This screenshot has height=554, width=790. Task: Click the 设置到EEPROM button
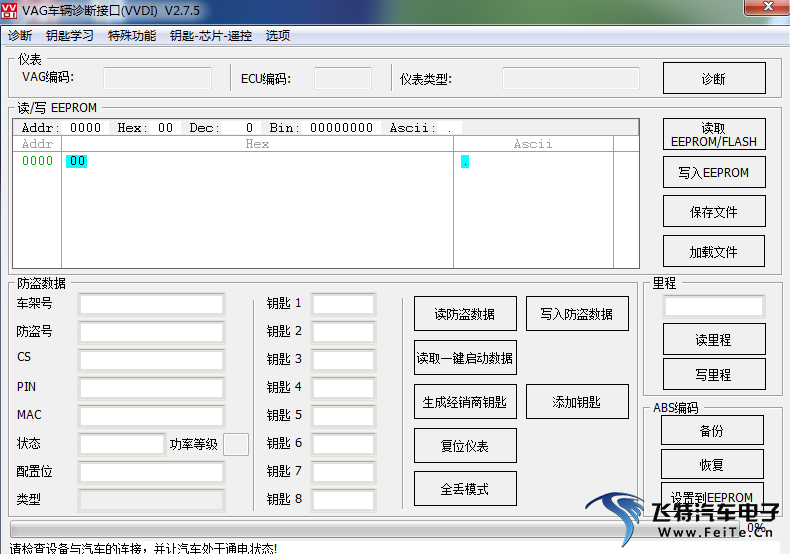tap(712, 496)
